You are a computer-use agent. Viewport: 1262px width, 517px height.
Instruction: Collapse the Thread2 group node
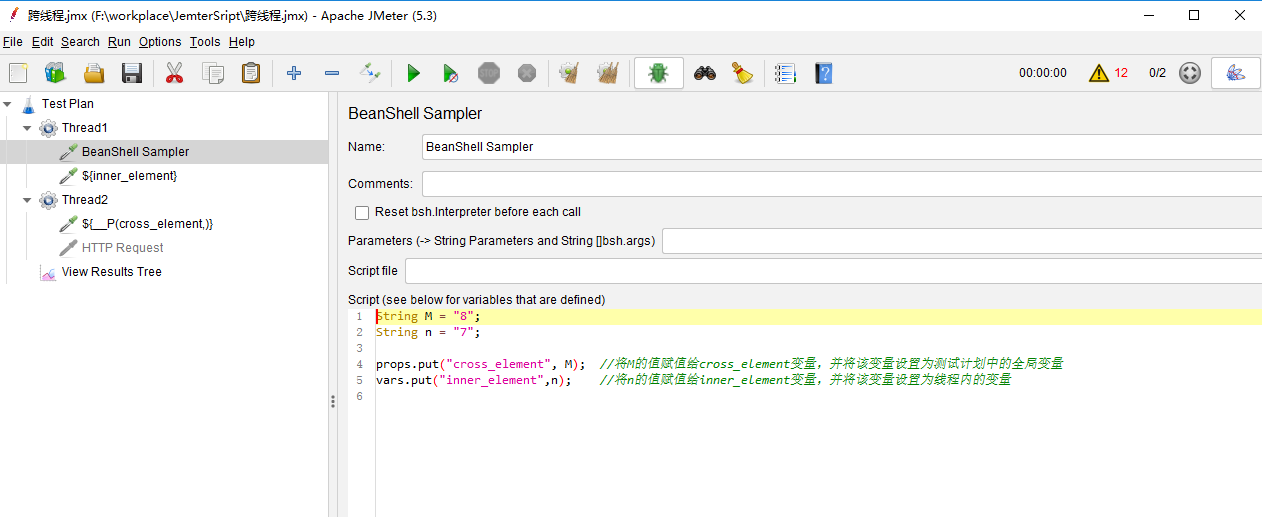point(27,199)
